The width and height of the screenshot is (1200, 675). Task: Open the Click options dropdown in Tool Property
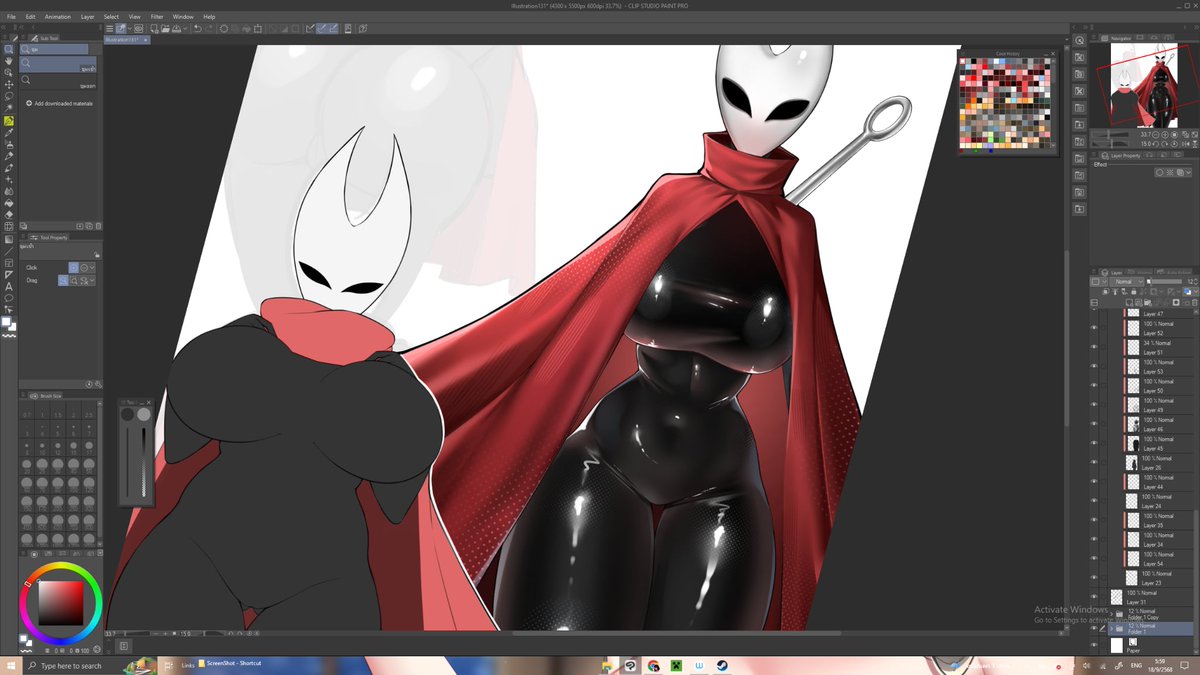(x=92, y=268)
